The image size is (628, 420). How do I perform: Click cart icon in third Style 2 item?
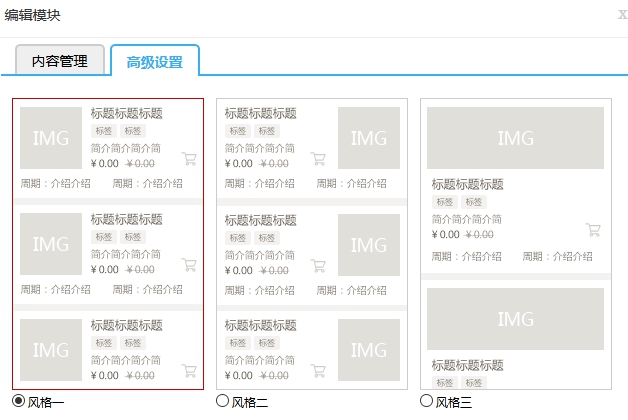click(x=318, y=370)
